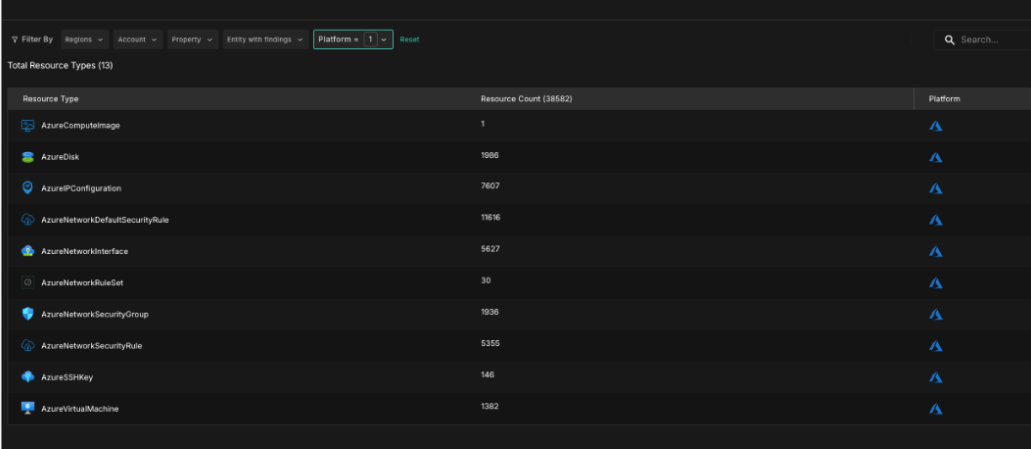Click the AzureNetworkSecurityGroup shield icon
Screen dimensions: 1031x449
click(28, 314)
